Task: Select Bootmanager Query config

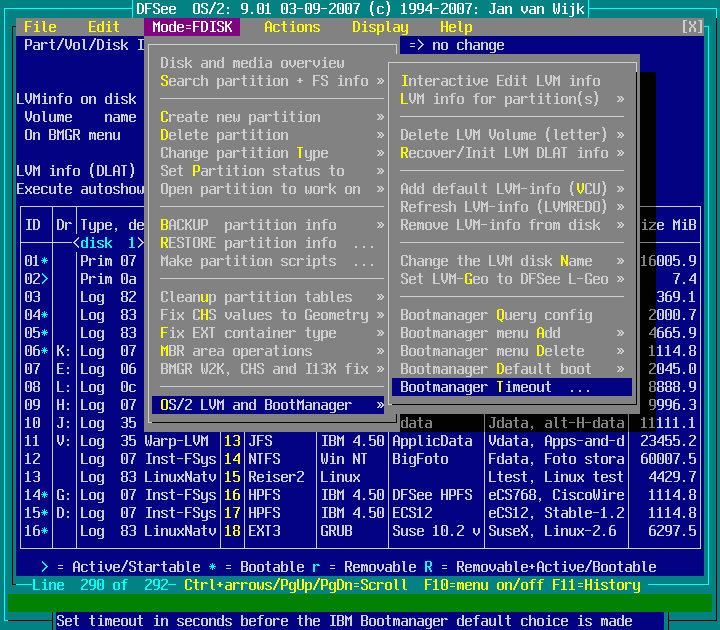Action: 496,315
